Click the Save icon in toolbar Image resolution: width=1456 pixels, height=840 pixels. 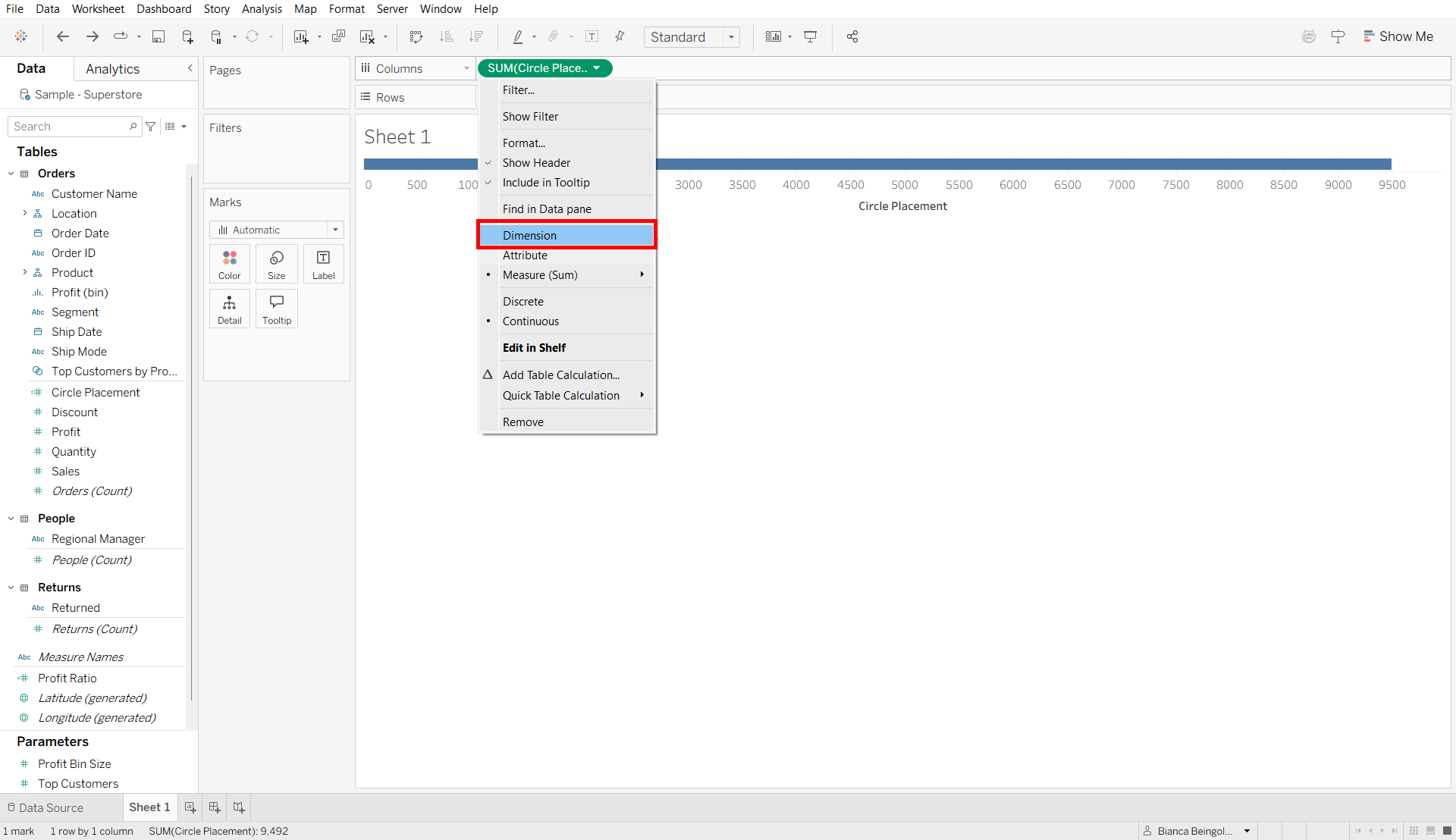point(158,36)
